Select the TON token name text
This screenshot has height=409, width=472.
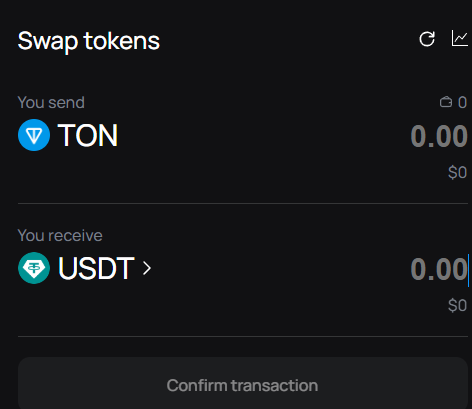click(88, 135)
